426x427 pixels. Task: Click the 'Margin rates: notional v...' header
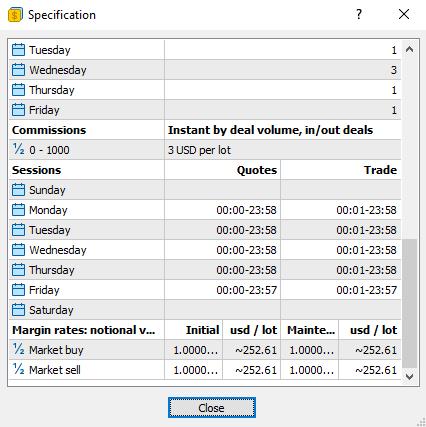click(84, 330)
